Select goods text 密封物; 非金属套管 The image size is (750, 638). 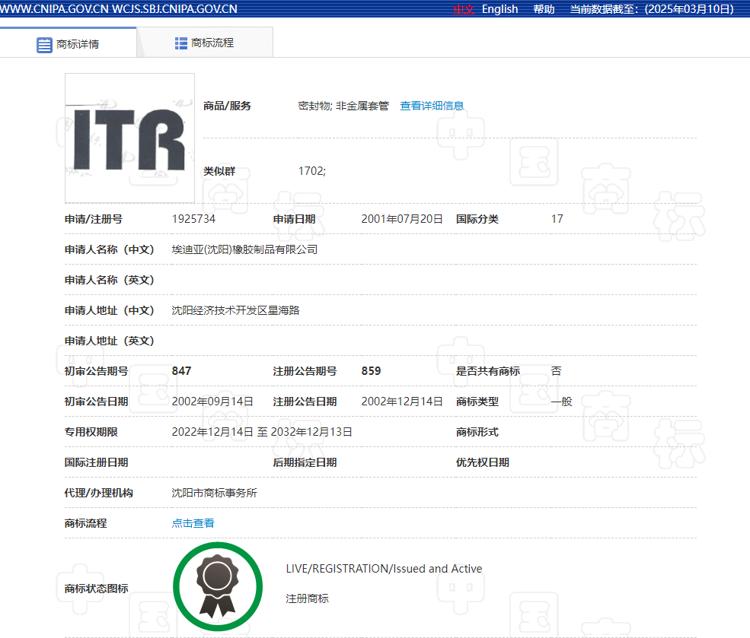click(343, 106)
